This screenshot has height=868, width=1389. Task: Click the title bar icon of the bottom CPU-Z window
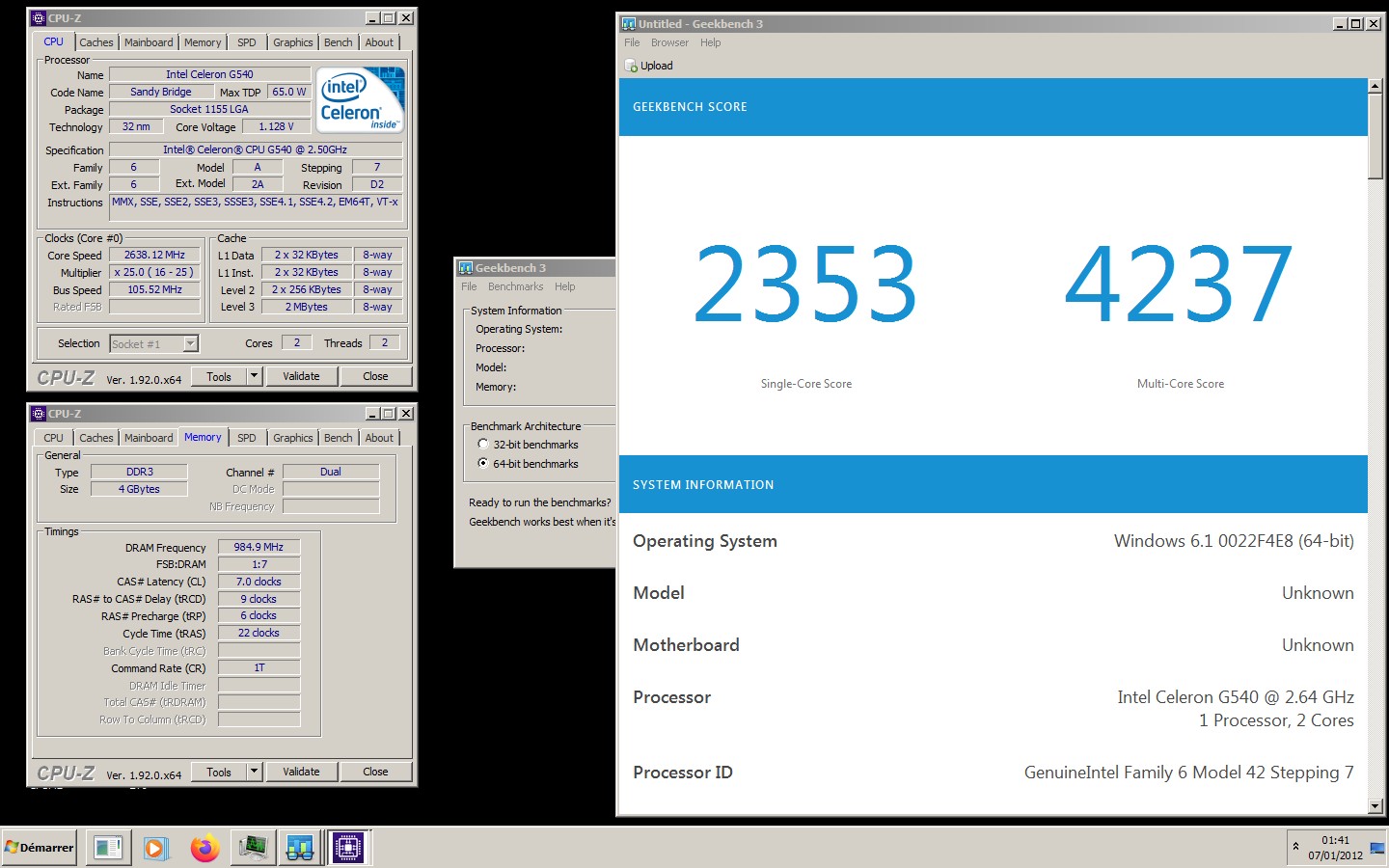click(39, 413)
